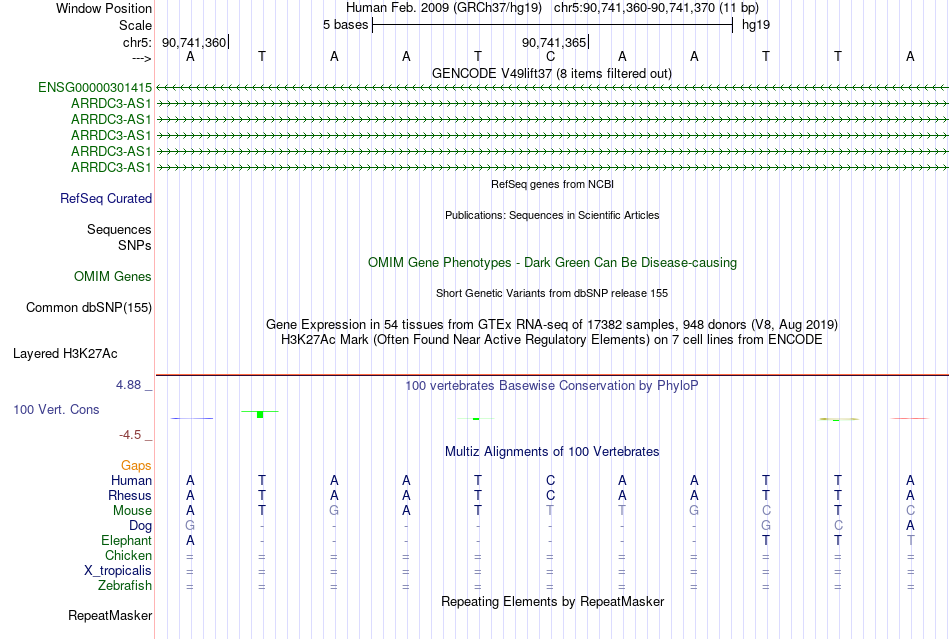This screenshot has width=950, height=639.
Task: Click base C in the Rhesus alignment row
Action: click(x=550, y=495)
